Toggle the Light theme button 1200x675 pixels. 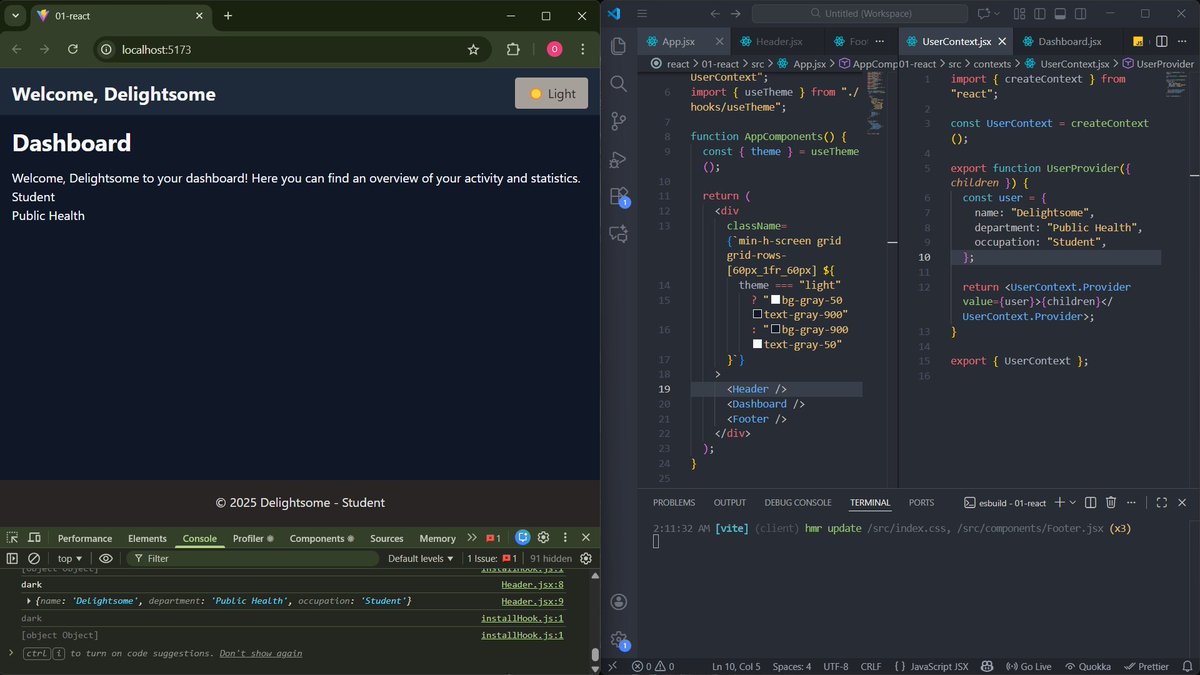tap(551, 93)
